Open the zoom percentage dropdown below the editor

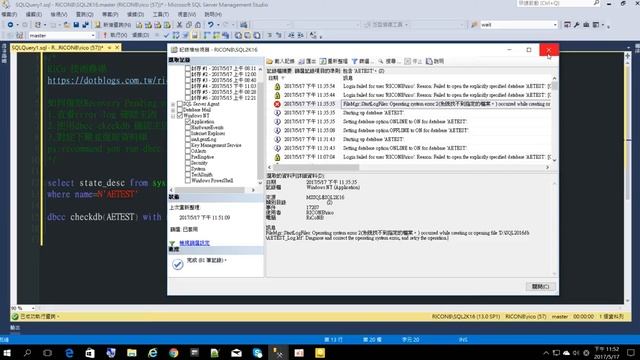(33, 308)
